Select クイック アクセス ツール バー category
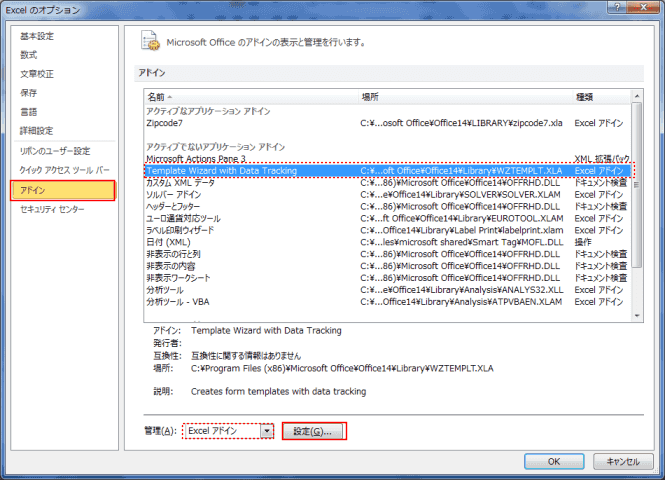 [x=64, y=170]
